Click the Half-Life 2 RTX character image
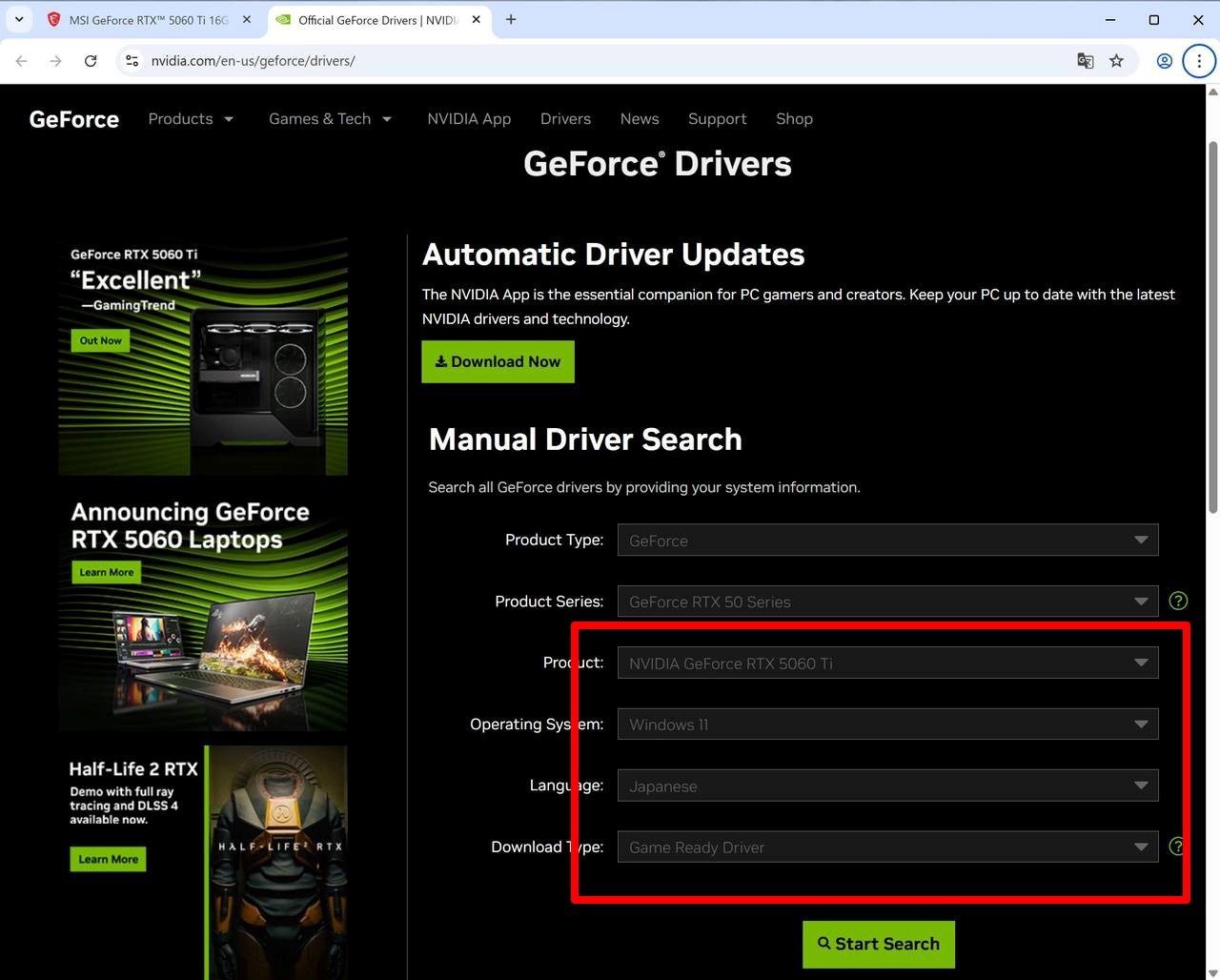 (x=278, y=863)
